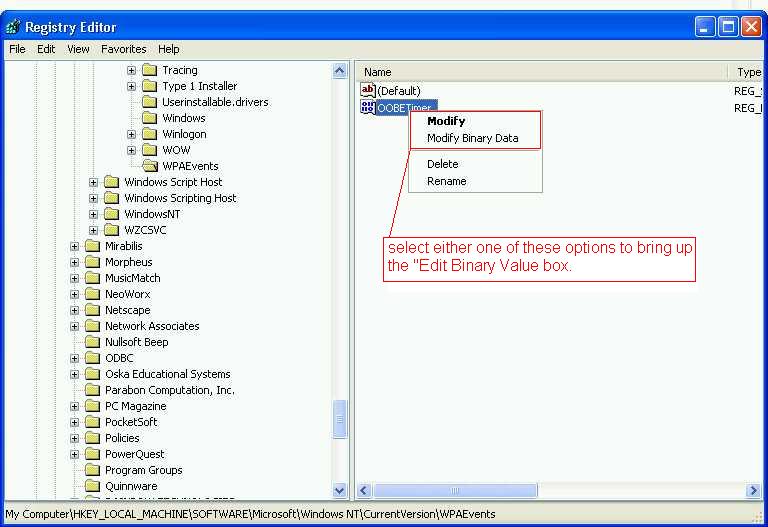The height and width of the screenshot is (527, 768).
Task: Click the Name column header
Action: [542, 72]
